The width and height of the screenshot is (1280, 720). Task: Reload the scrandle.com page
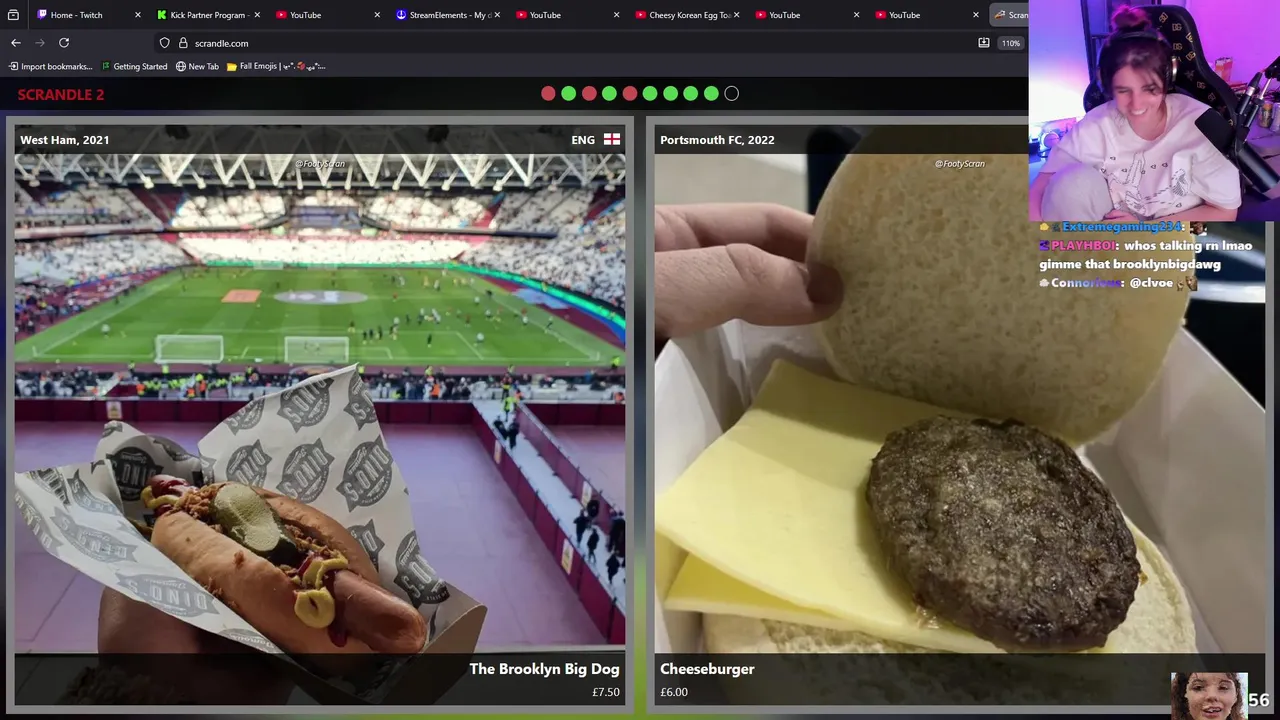tap(64, 43)
